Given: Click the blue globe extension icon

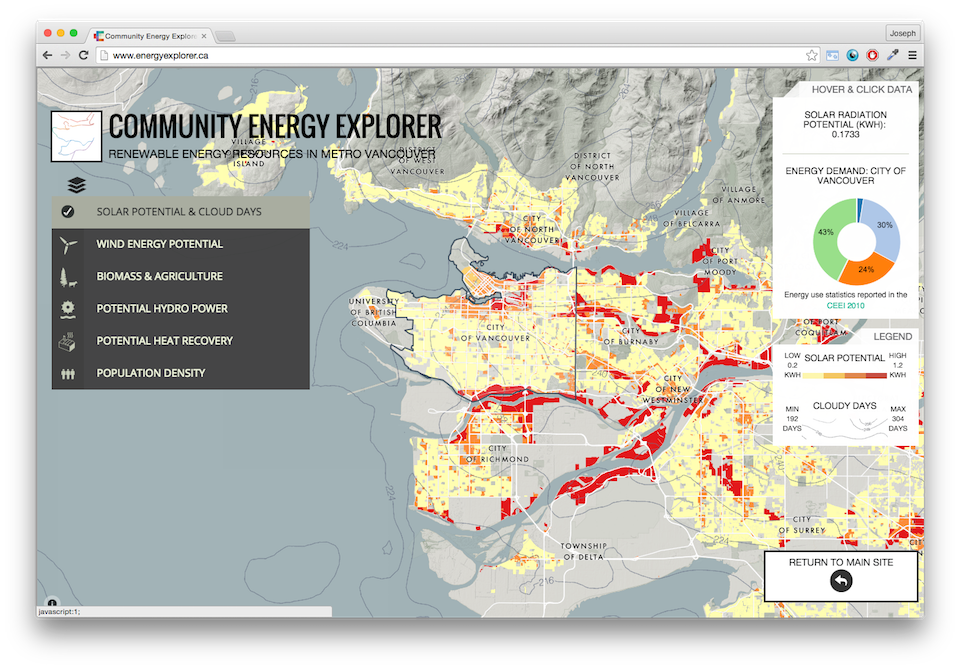Looking at the screenshot, I should click(x=852, y=56).
